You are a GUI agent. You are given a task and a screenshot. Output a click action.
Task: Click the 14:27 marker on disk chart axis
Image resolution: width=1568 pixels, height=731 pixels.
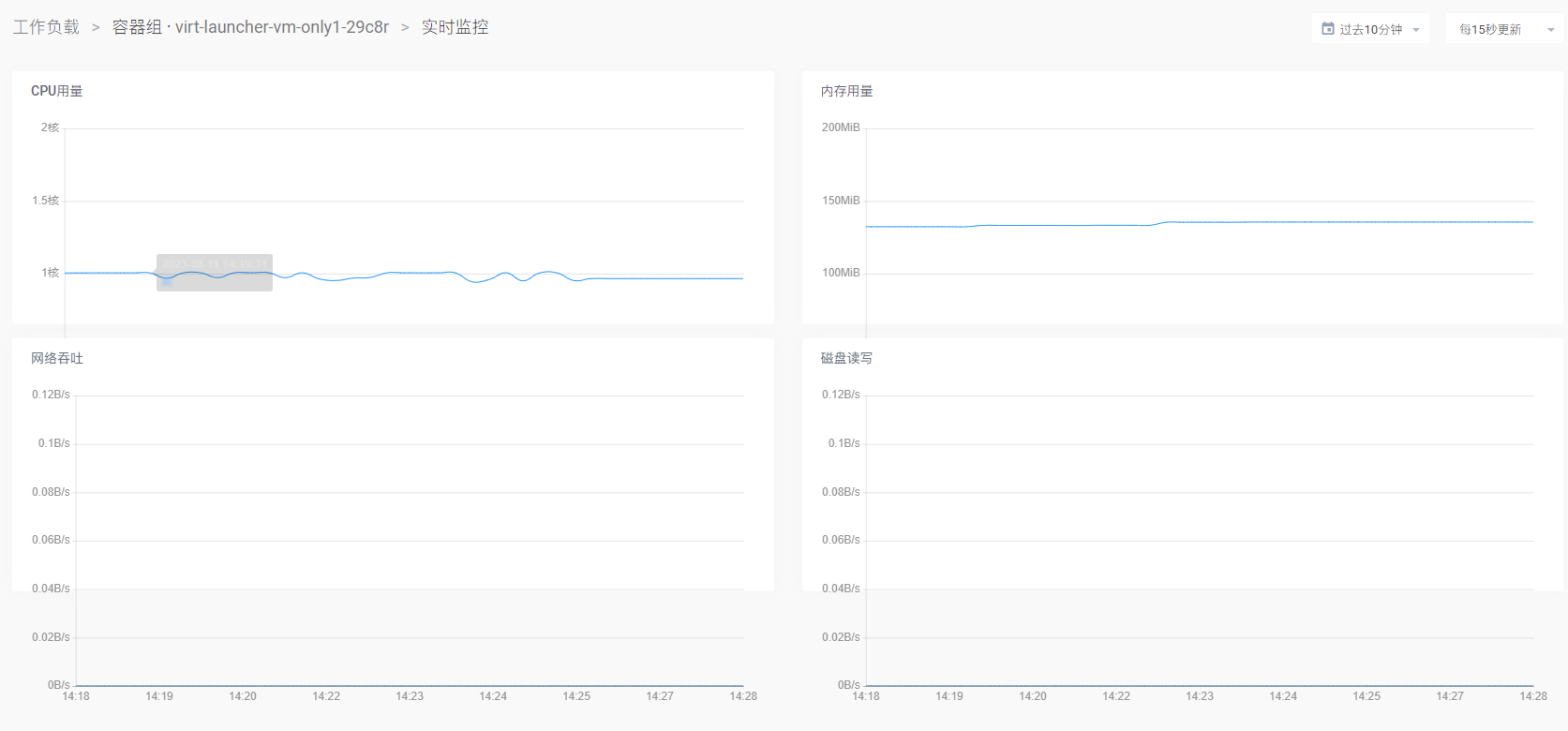point(1450,696)
